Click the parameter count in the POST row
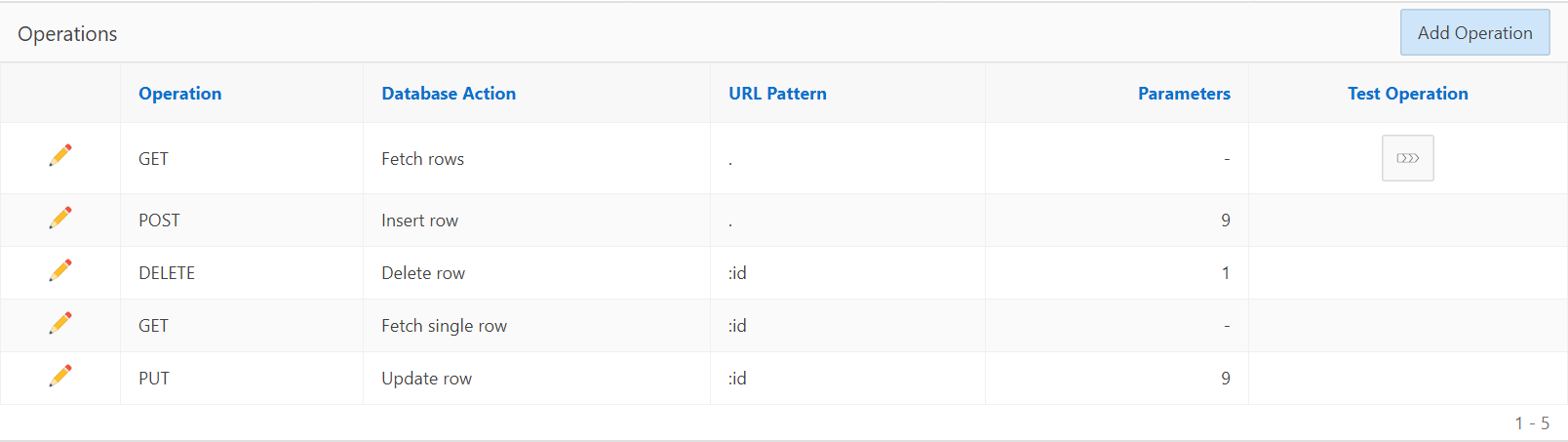This screenshot has height=442, width=1568. [x=1225, y=221]
